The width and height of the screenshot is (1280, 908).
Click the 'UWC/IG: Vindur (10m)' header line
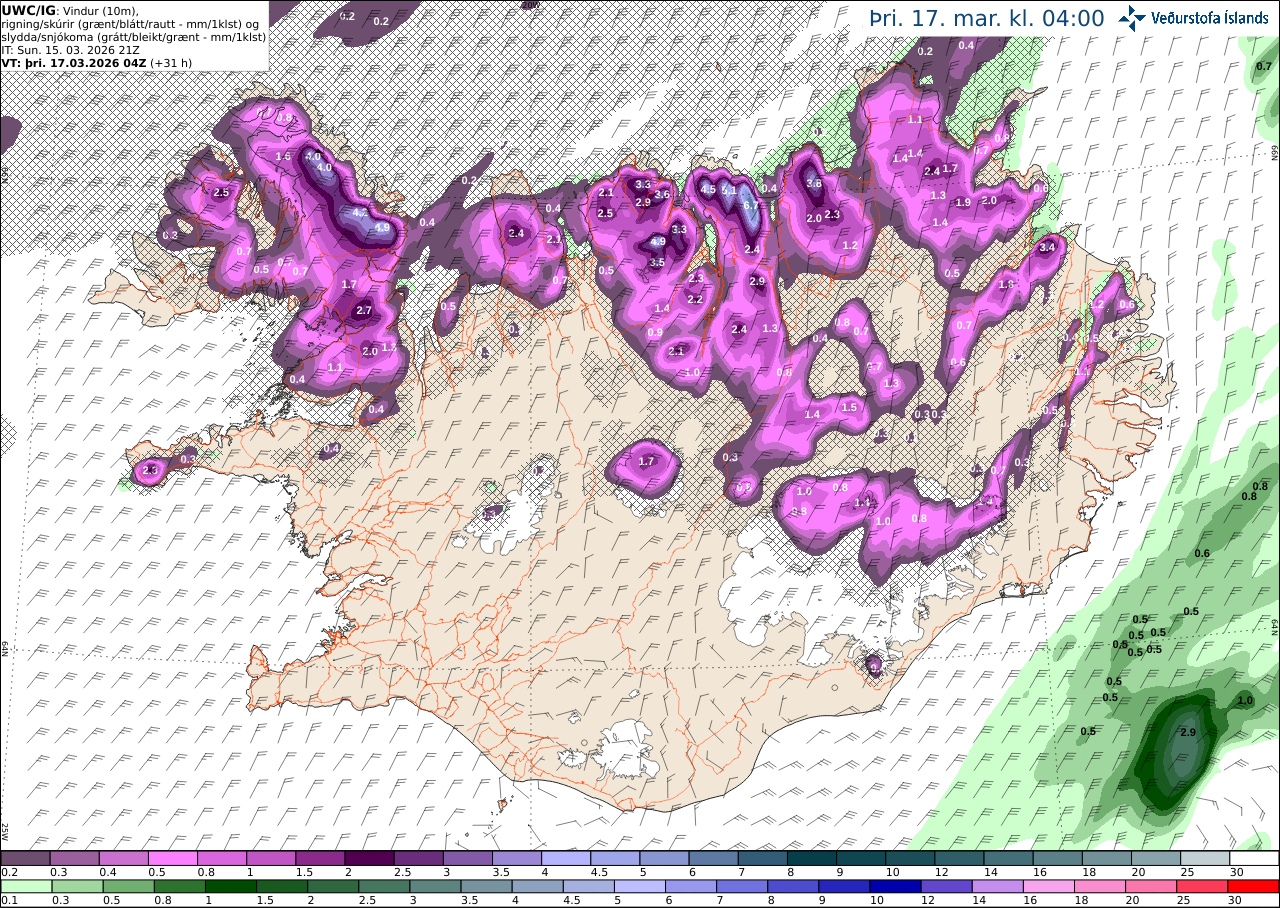click(69, 10)
